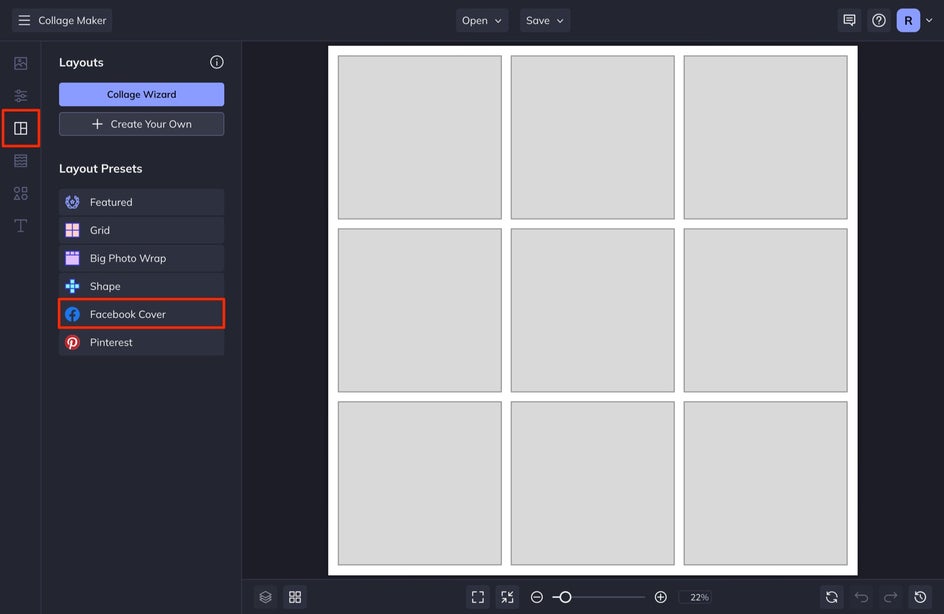
Task: Click the undo arrow icon
Action: coord(862,597)
